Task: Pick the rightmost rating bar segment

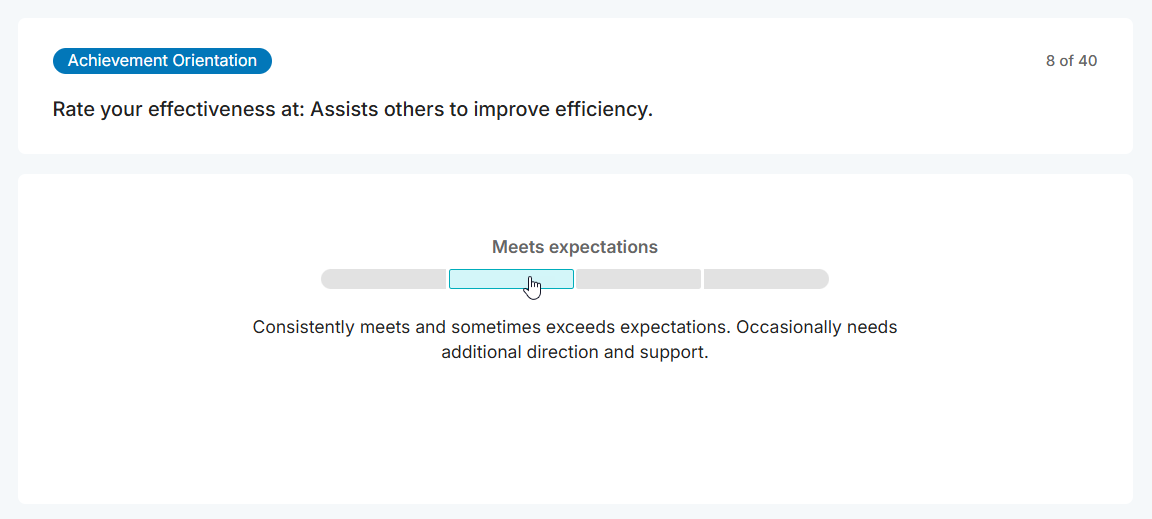Action: [x=766, y=279]
